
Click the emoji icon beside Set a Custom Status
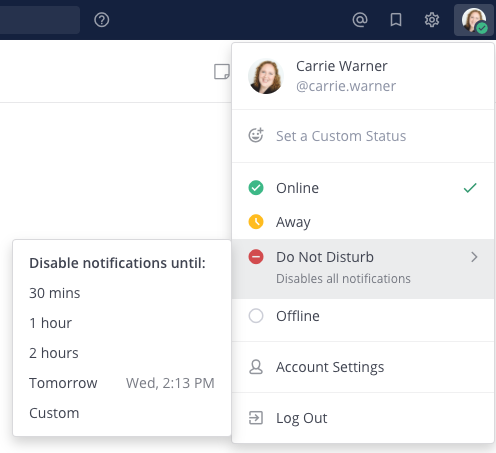click(256, 135)
